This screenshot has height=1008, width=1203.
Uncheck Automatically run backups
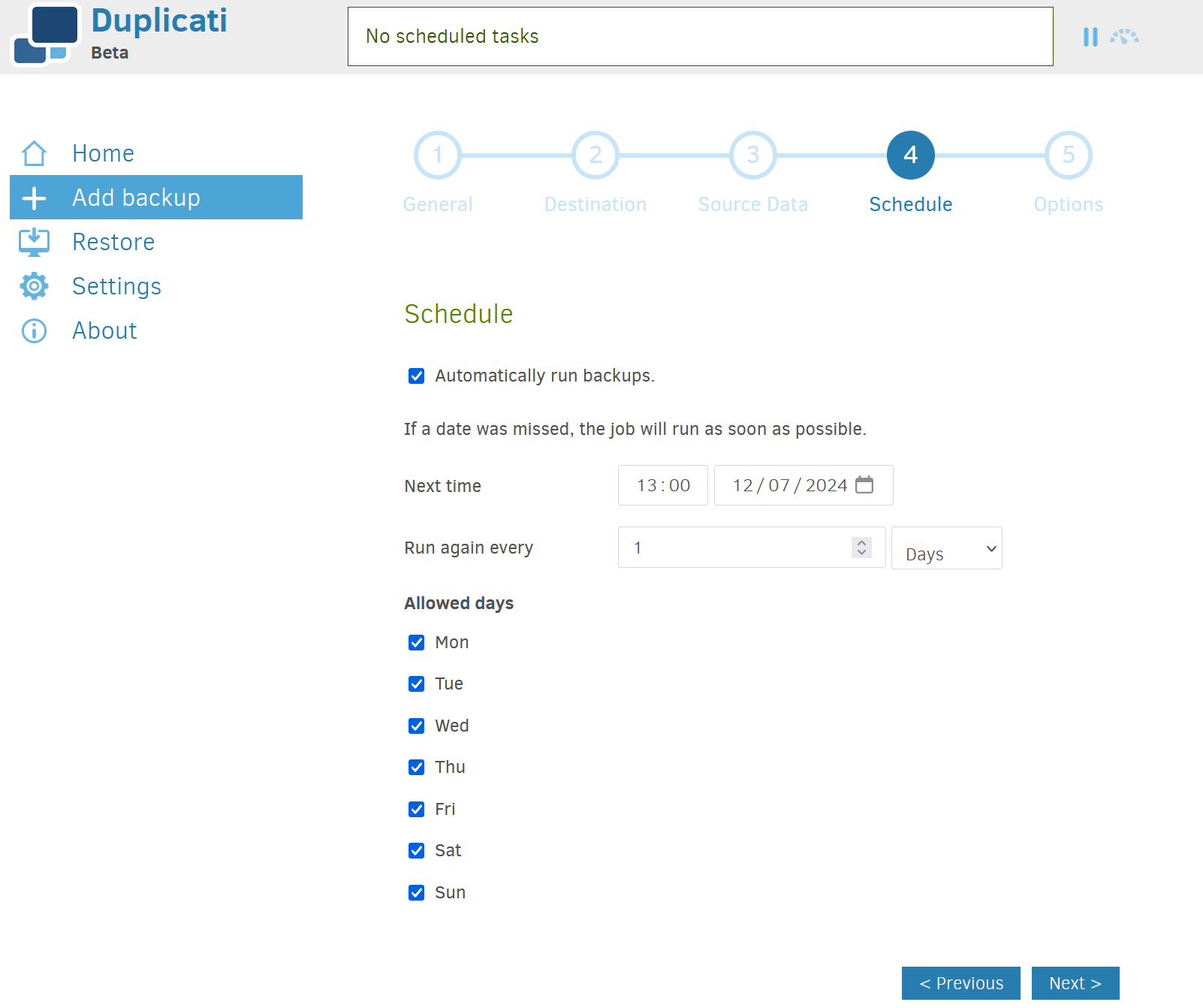click(417, 376)
